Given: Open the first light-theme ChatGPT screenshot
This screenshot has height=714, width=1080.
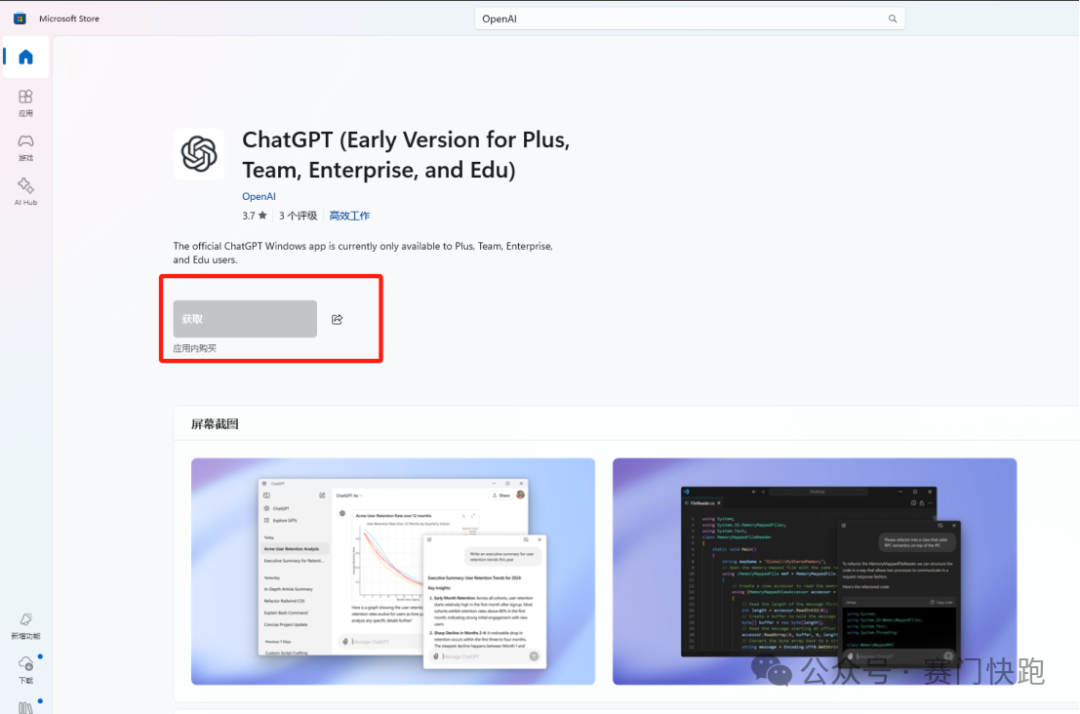Looking at the screenshot, I should [x=393, y=571].
